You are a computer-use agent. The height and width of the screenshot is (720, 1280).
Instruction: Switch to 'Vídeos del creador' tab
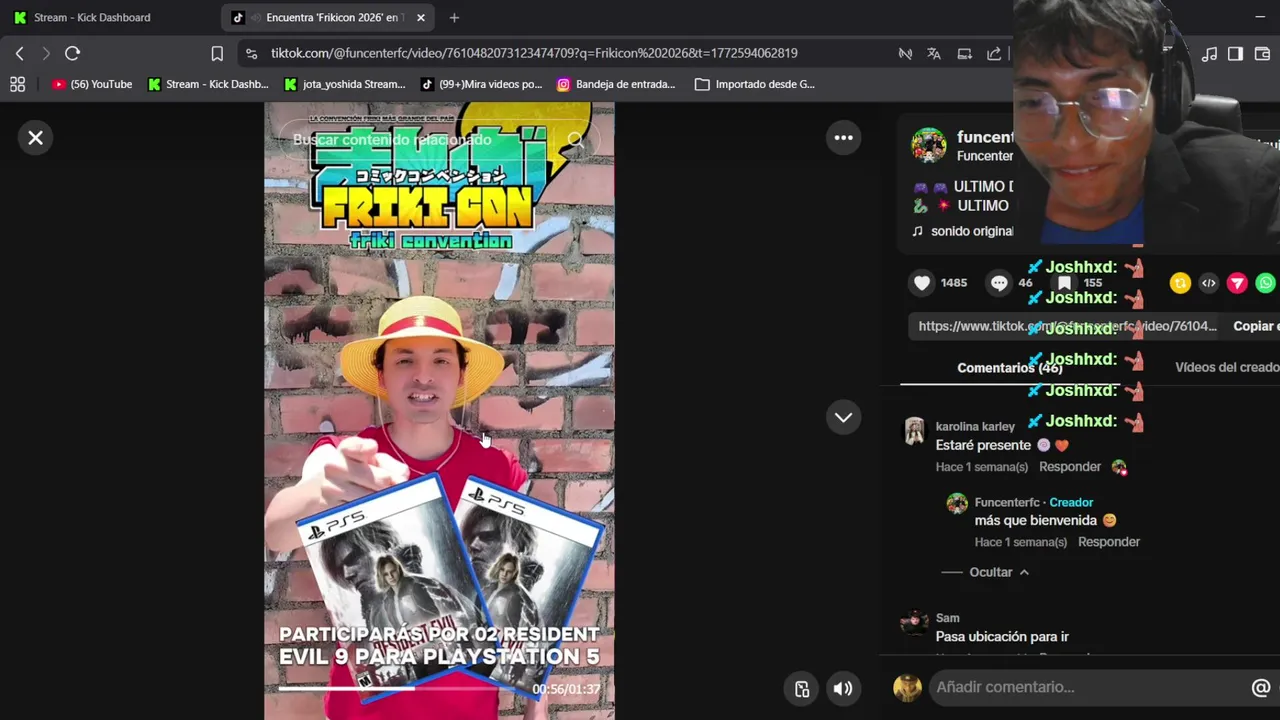click(1227, 367)
